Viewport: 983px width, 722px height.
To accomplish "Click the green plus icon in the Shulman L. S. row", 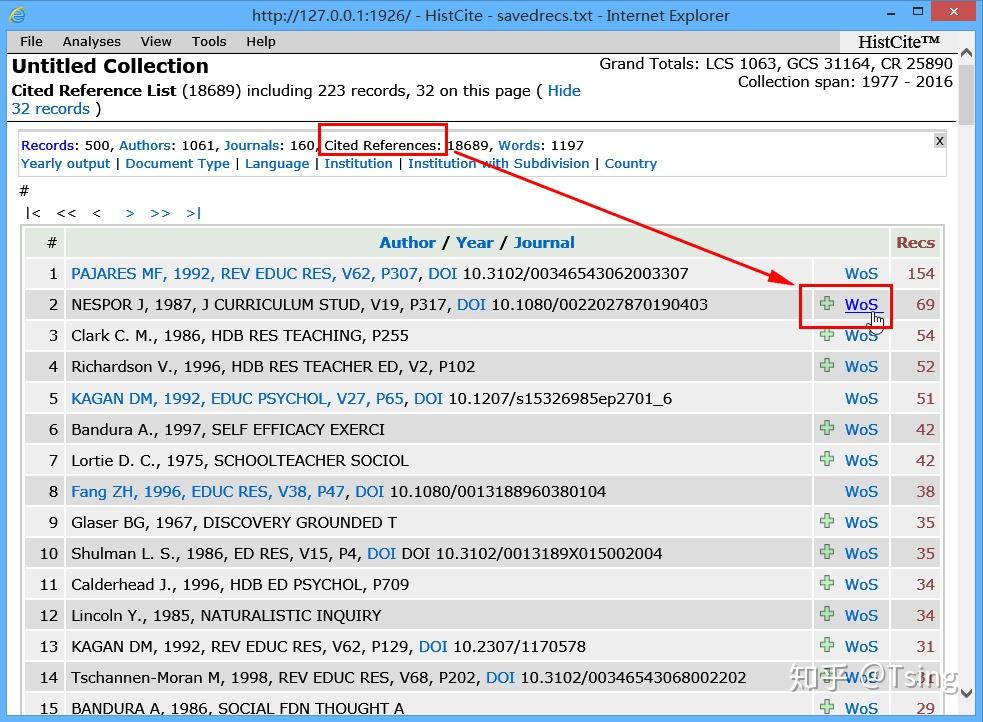I will pyautogui.click(x=827, y=552).
